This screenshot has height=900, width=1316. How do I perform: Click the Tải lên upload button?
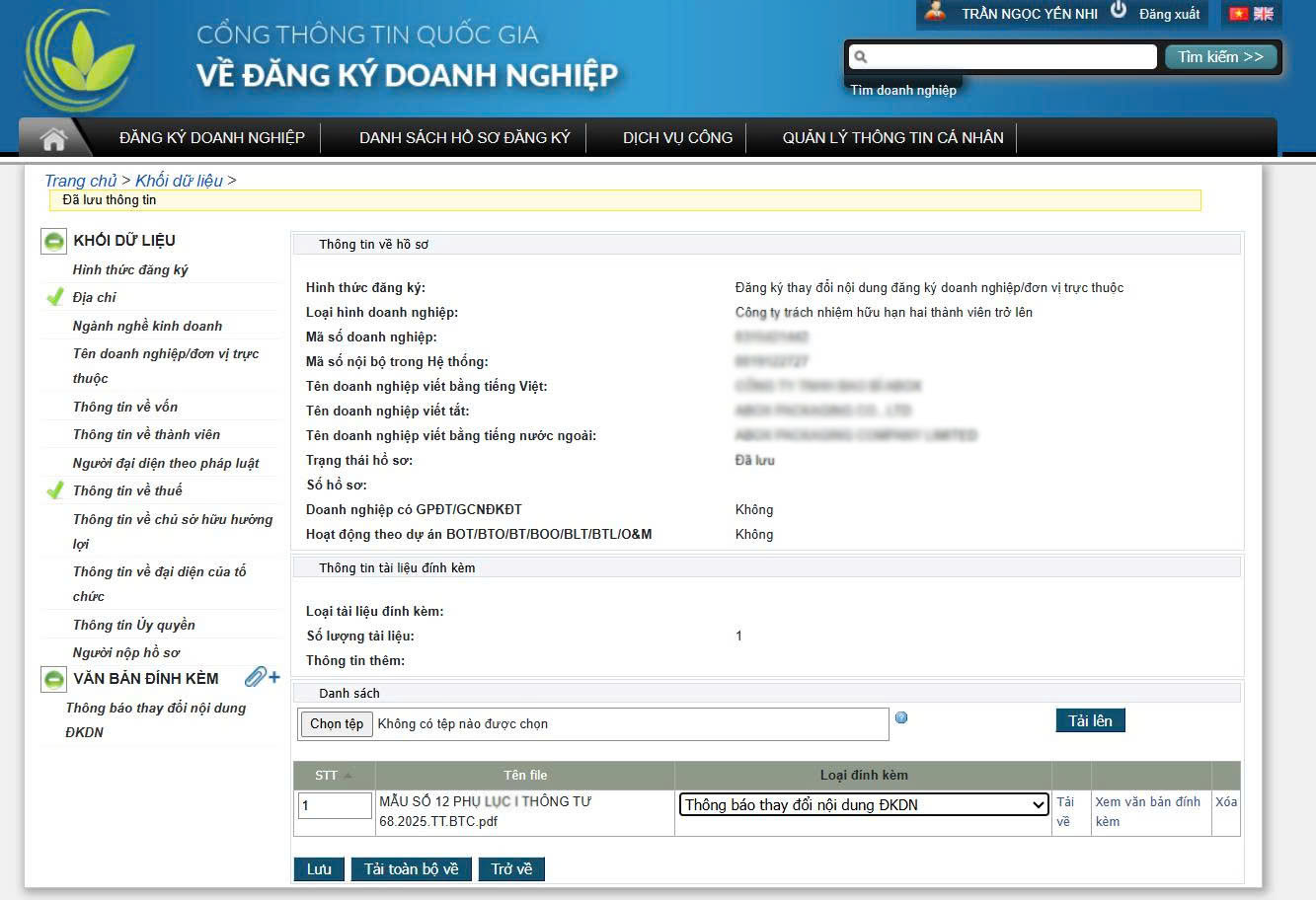[x=1089, y=721]
